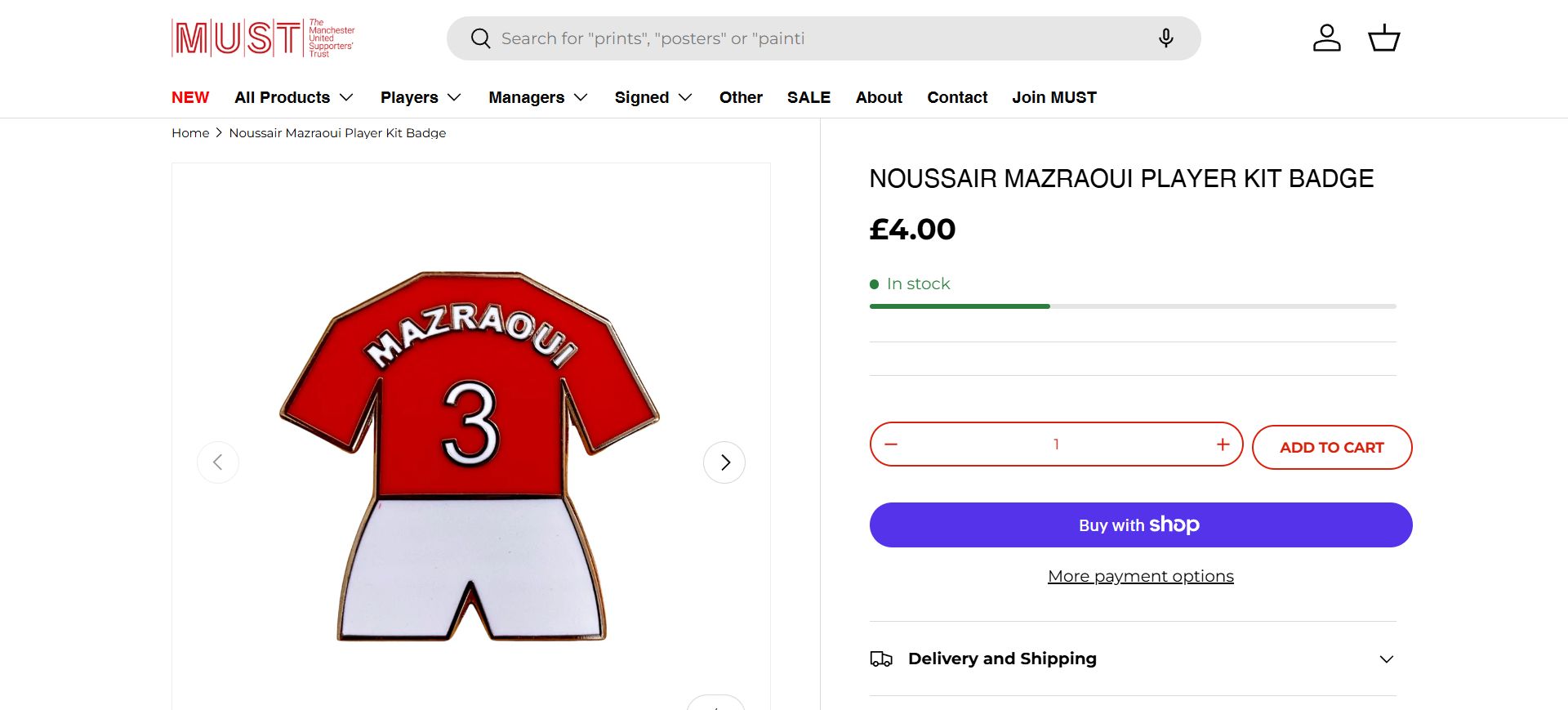Click the search magnifier icon
The image size is (1568, 710).
[x=480, y=38]
